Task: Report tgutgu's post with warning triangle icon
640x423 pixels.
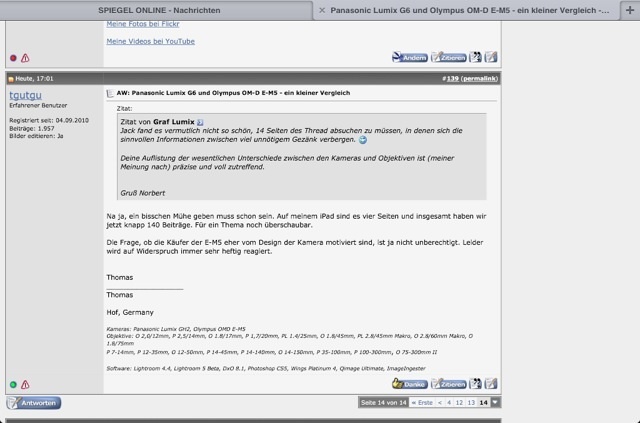Action: pyautogui.click(x=25, y=384)
